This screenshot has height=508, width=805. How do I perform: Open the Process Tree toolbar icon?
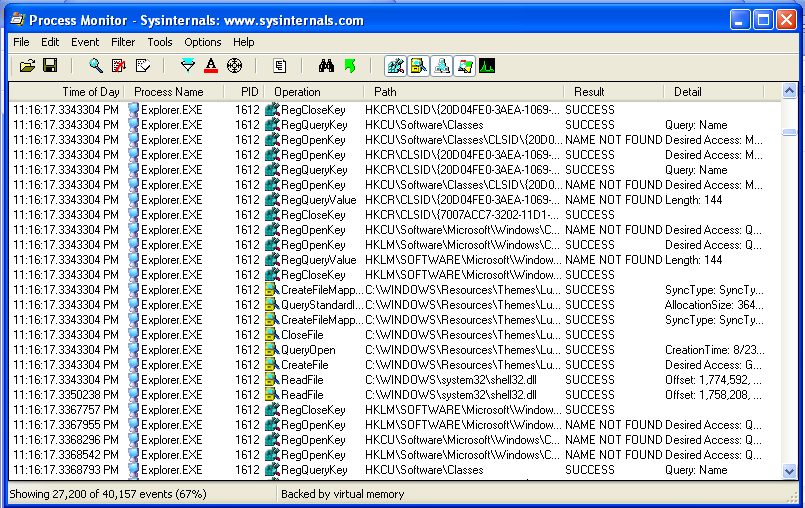280,66
